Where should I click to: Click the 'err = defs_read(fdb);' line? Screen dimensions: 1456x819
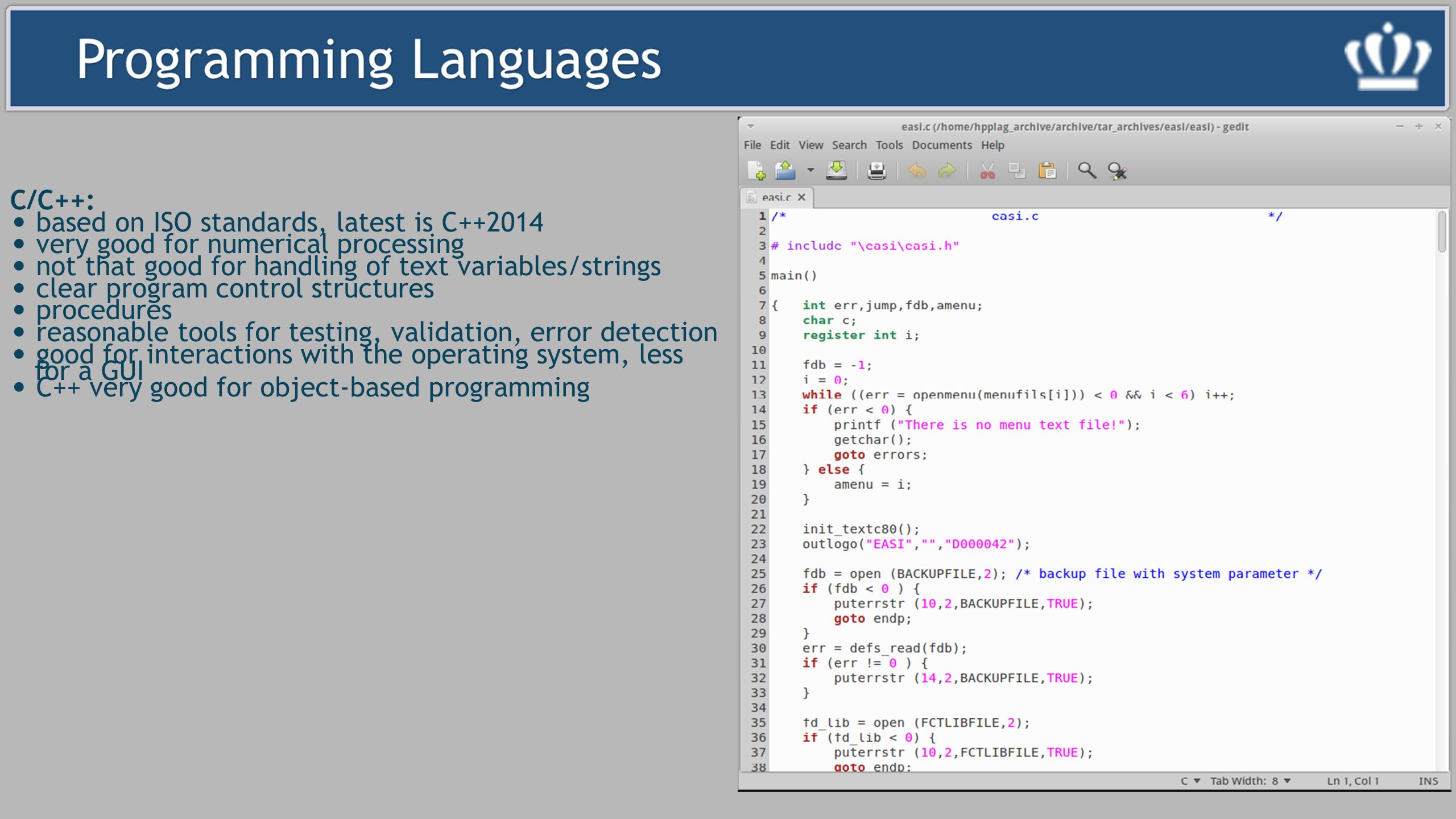tap(884, 648)
